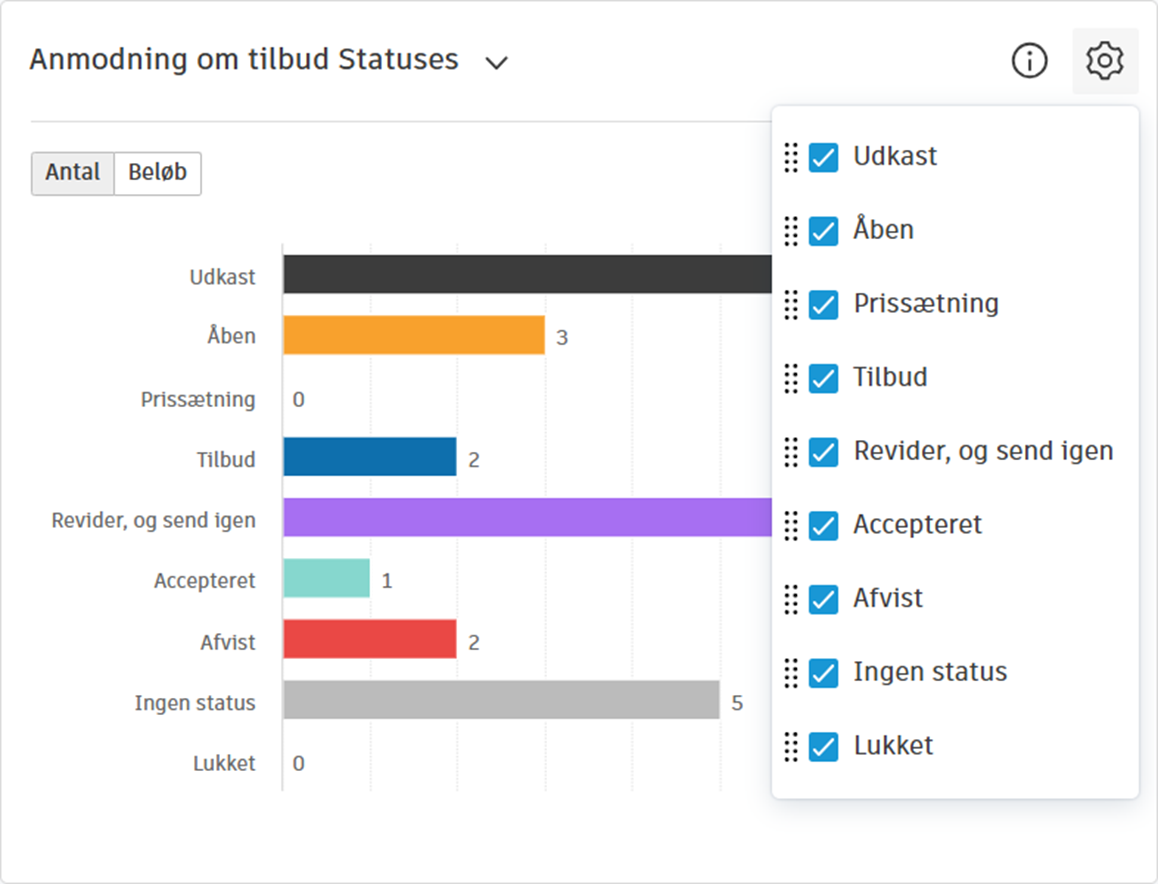This screenshot has width=1158, height=884.
Task: Disable the Afvist status checkbox
Action: point(823,599)
